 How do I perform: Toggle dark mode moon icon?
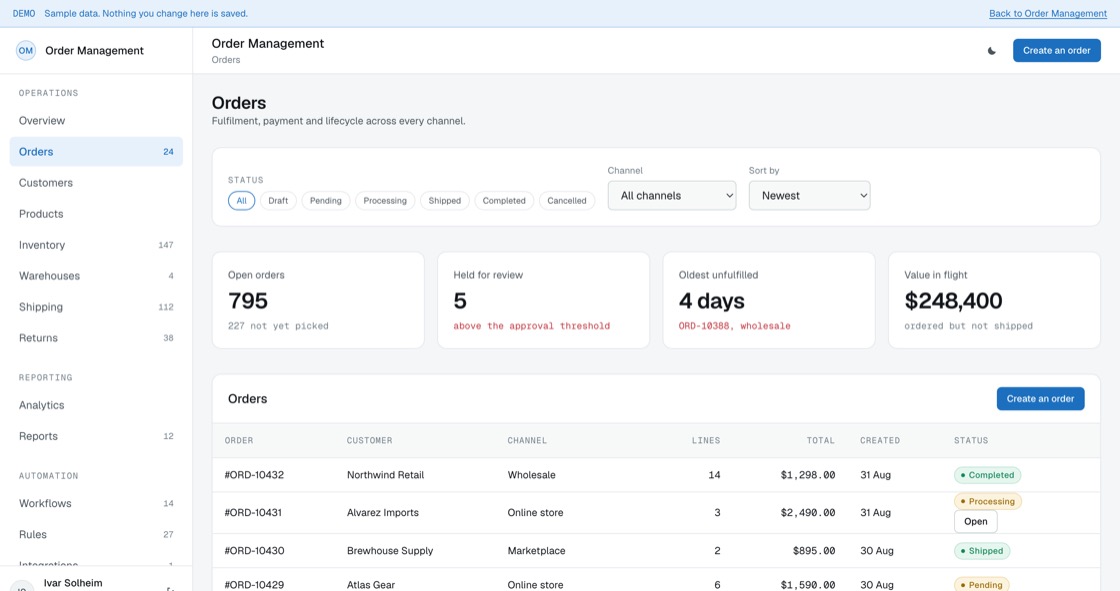(991, 51)
